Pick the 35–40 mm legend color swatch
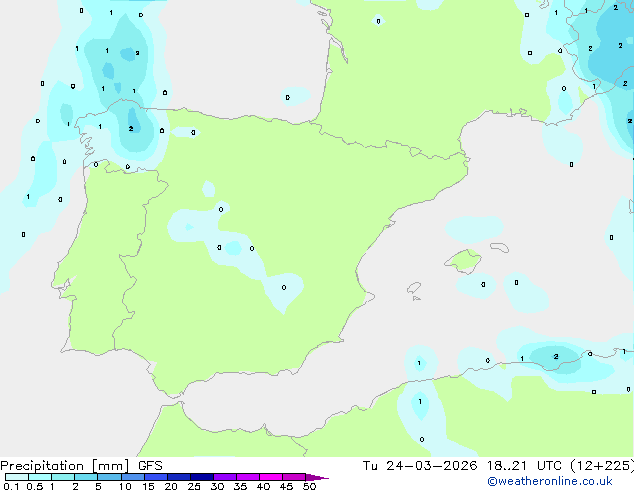 click(x=247, y=477)
